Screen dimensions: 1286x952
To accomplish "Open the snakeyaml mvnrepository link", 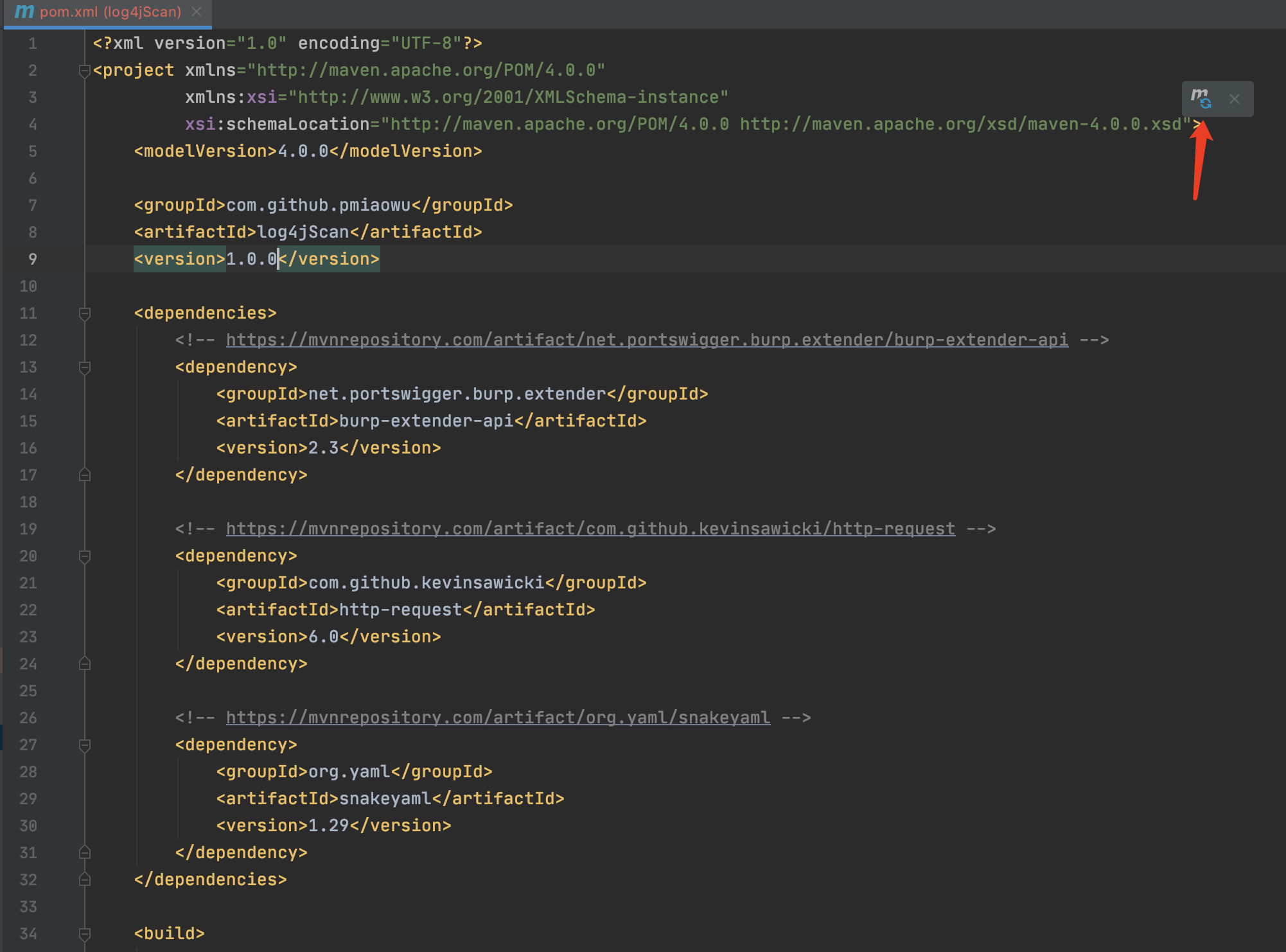I will point(497,718).
